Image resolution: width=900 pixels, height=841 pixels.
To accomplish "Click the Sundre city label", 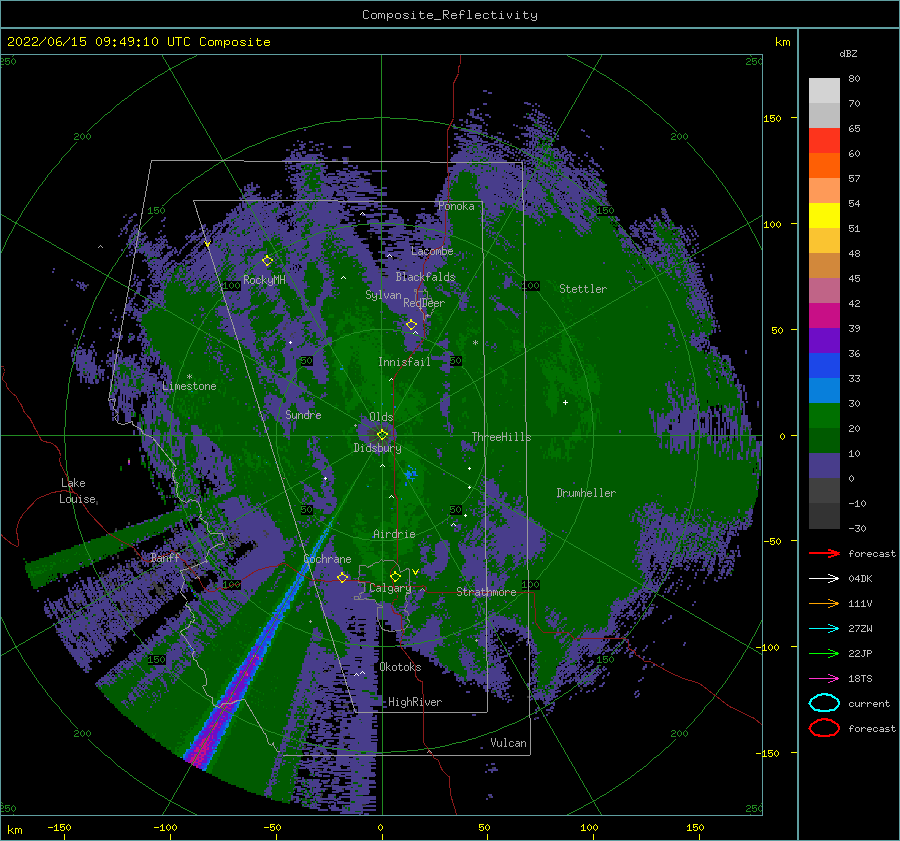I will coord(303,414).
